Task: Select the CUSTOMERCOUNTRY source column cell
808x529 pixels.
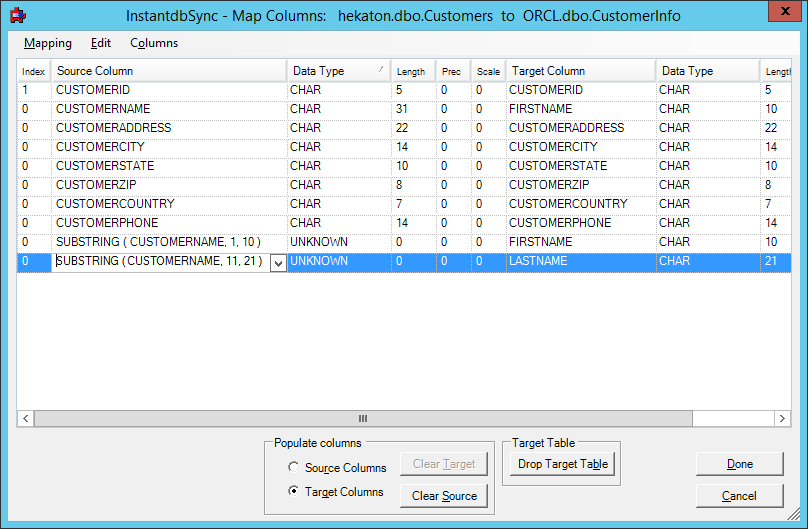Action: point(169,204)
